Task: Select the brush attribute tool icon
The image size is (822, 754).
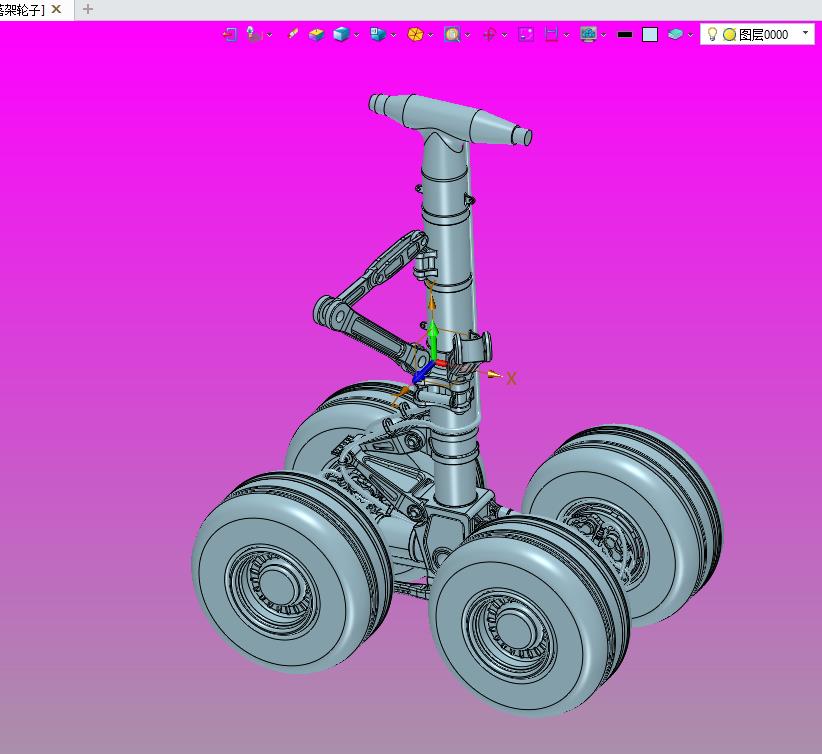Action: point(293,34)
